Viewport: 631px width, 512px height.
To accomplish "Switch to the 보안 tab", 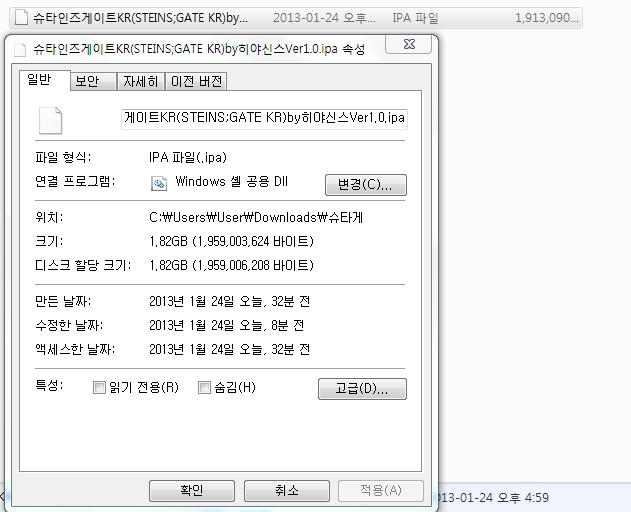I will [x=93, y=81].
